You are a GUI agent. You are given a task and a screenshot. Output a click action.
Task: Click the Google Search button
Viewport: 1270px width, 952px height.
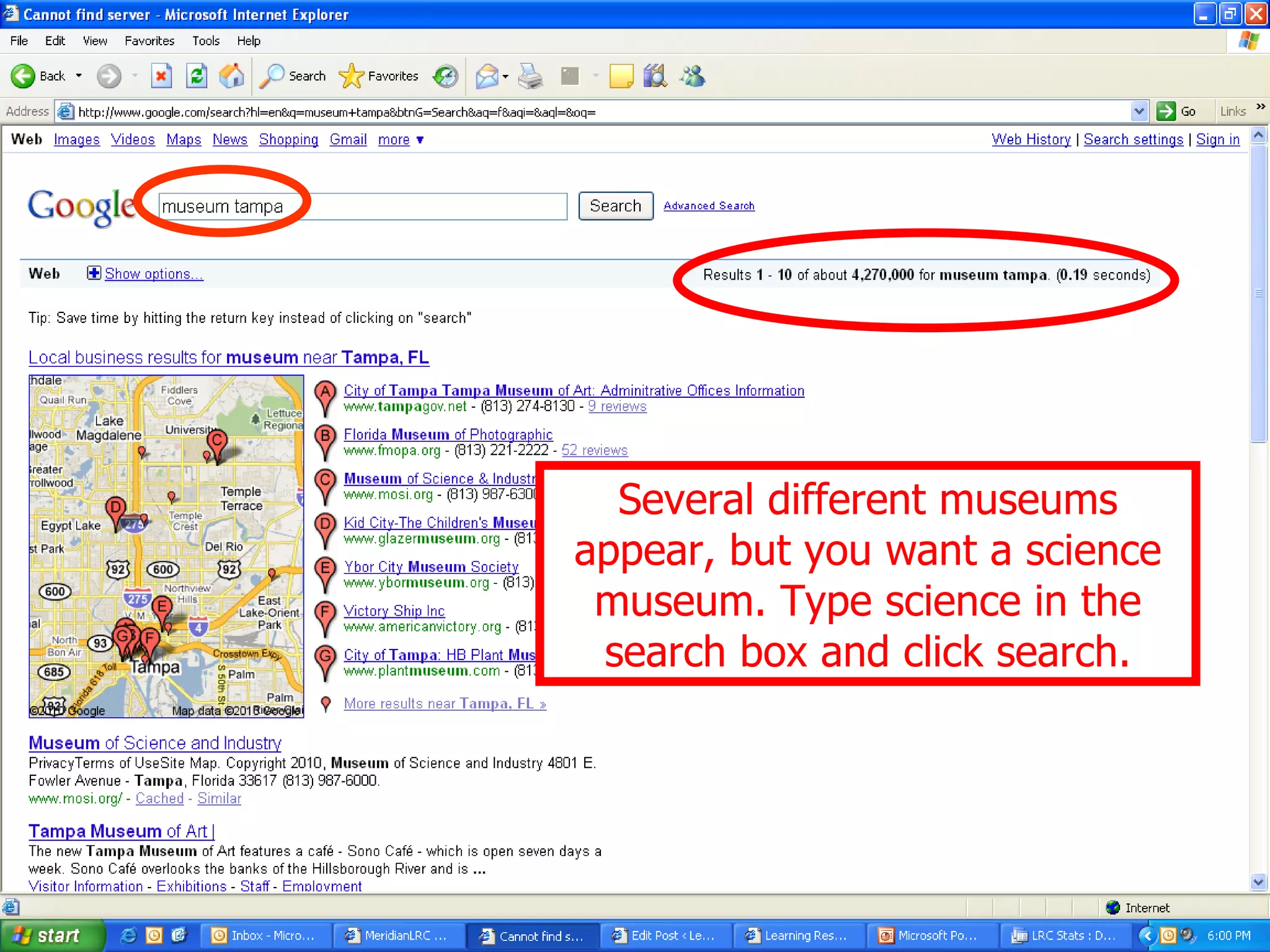(615, 206)
